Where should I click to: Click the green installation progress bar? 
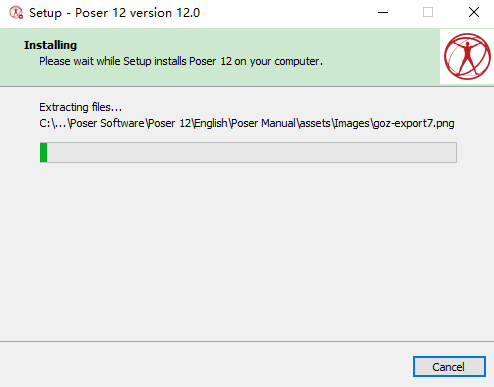click(x=248, y=152)
